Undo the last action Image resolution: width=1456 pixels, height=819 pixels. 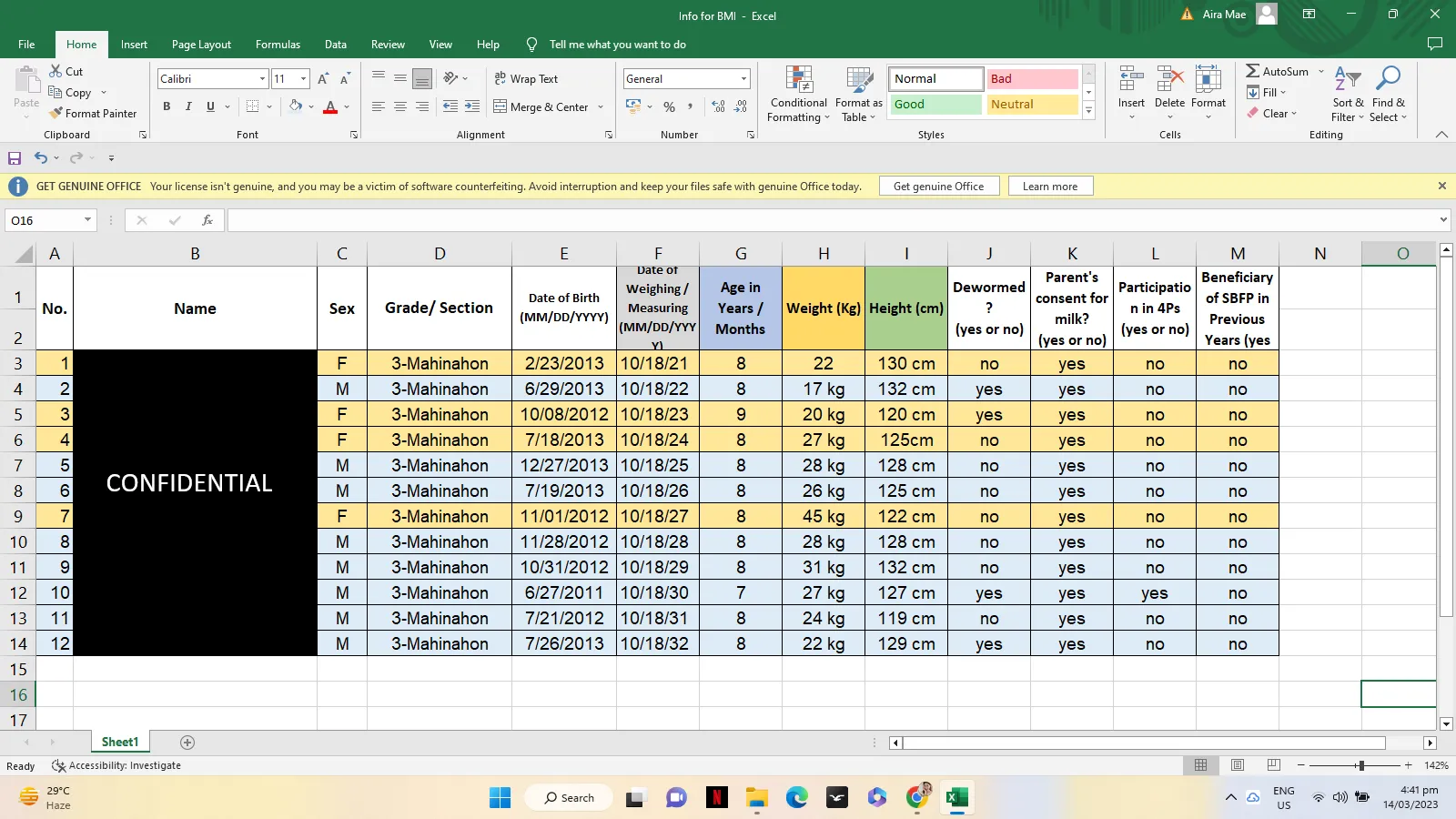pyautogui.click(x=40, y=157)
